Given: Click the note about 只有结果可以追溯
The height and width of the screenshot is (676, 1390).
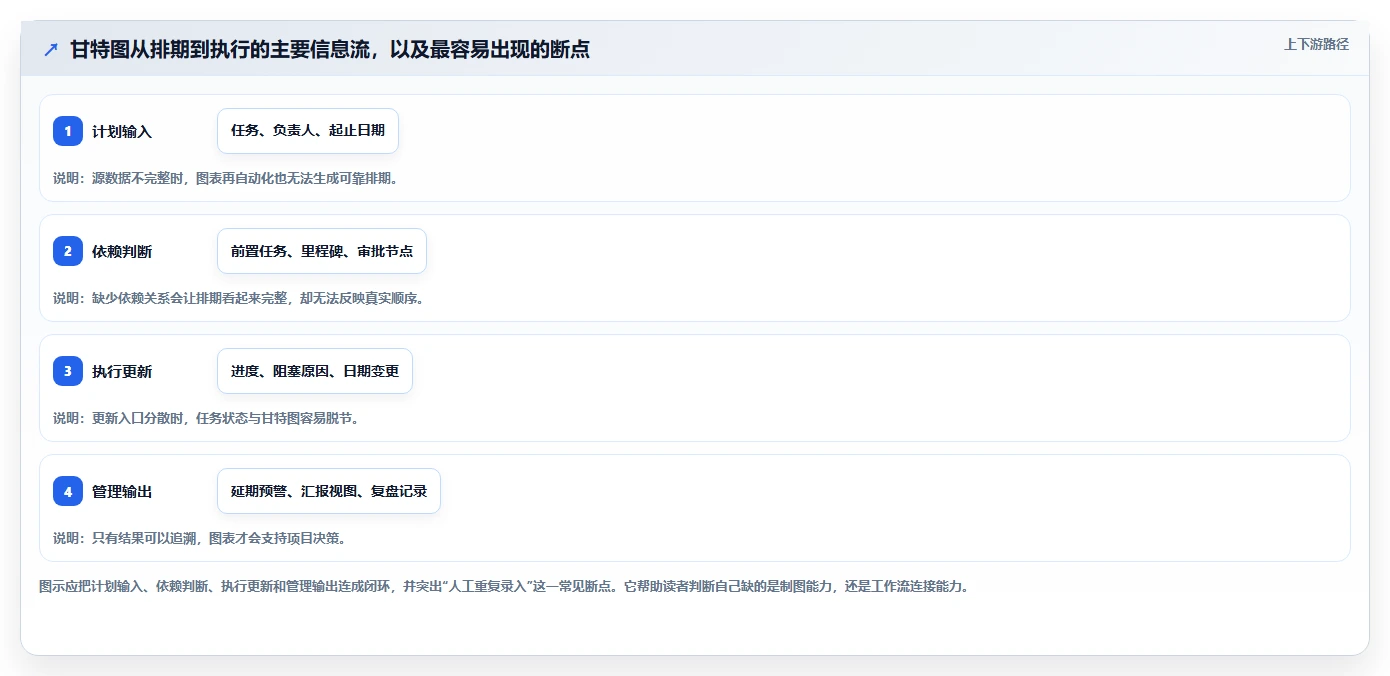Looking at the screenshot, I should pyautogui.click(x=199, y=538).
